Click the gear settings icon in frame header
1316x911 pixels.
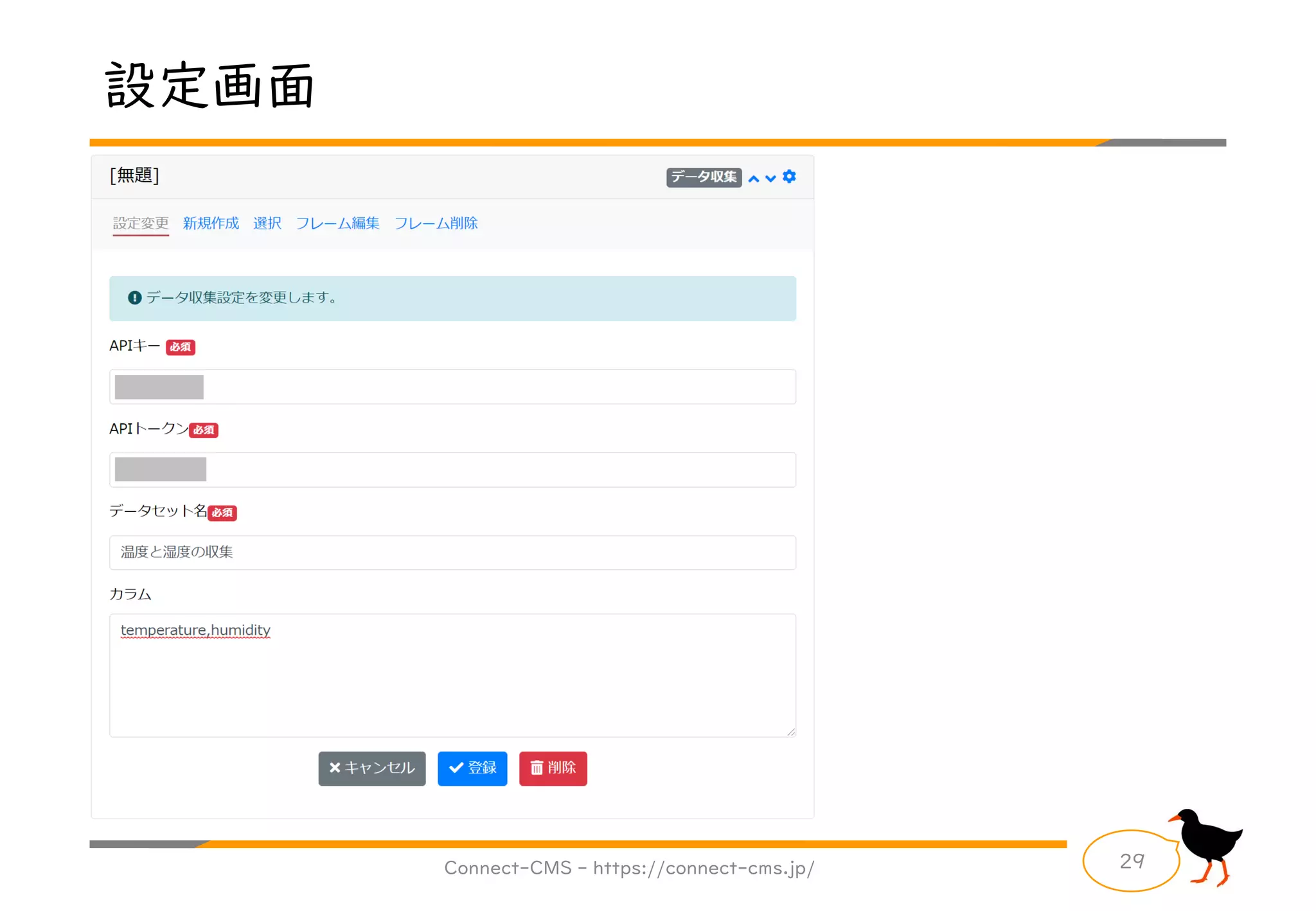point(789,177)
